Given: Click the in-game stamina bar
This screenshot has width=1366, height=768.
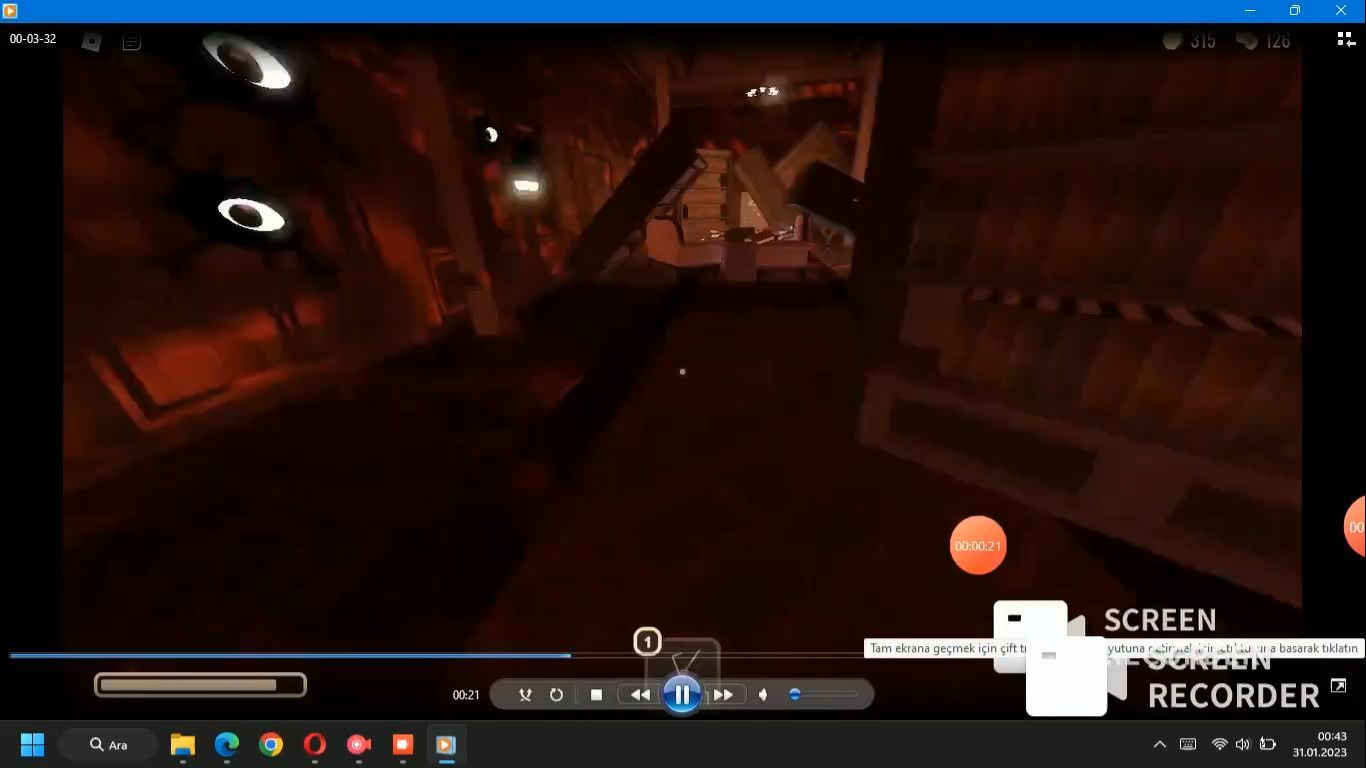Looking at the screenshot, I should click(x=200, y=685).
